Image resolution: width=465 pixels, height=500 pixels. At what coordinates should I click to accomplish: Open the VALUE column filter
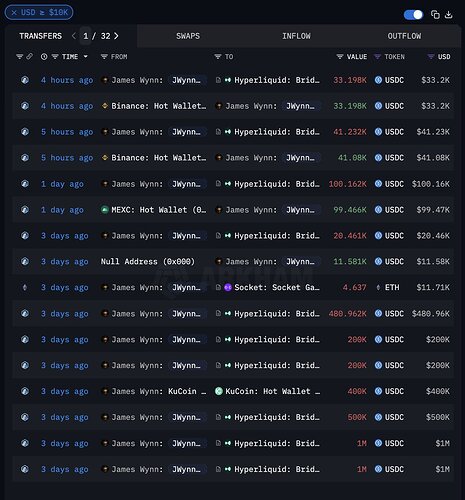click(x=340, y=57)
